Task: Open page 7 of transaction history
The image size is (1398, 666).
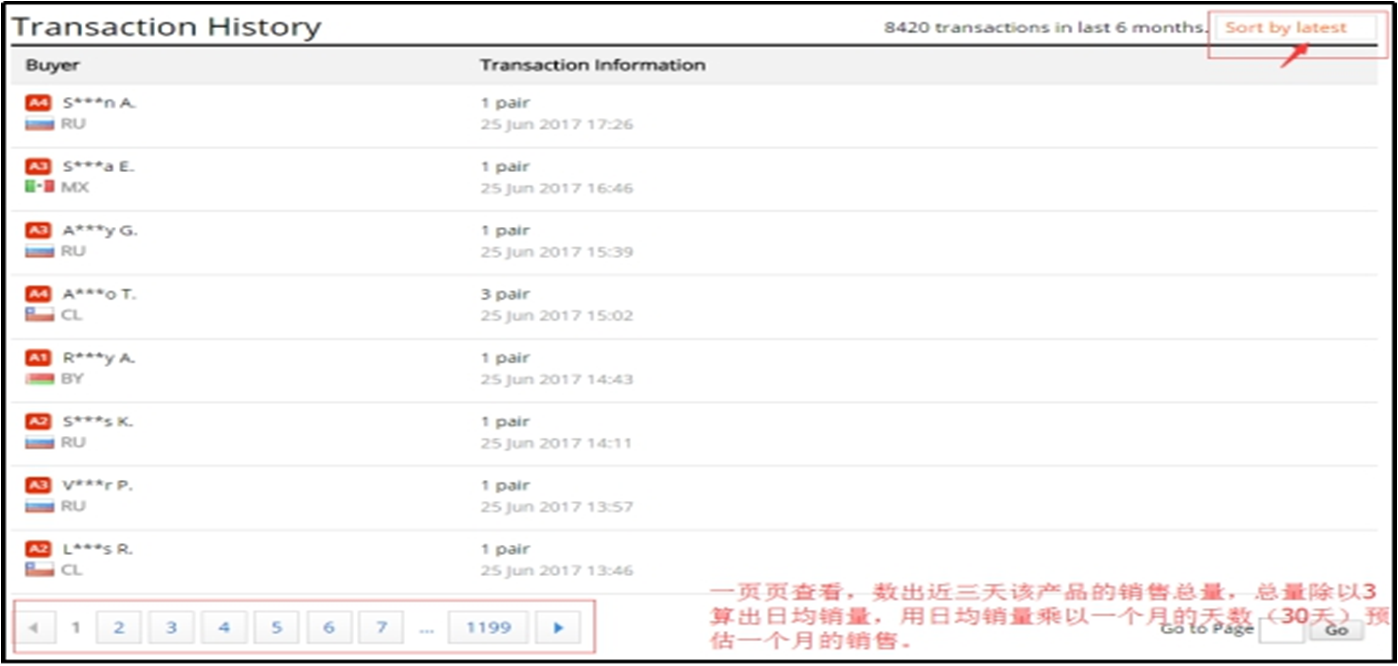Action: [381, 628]
